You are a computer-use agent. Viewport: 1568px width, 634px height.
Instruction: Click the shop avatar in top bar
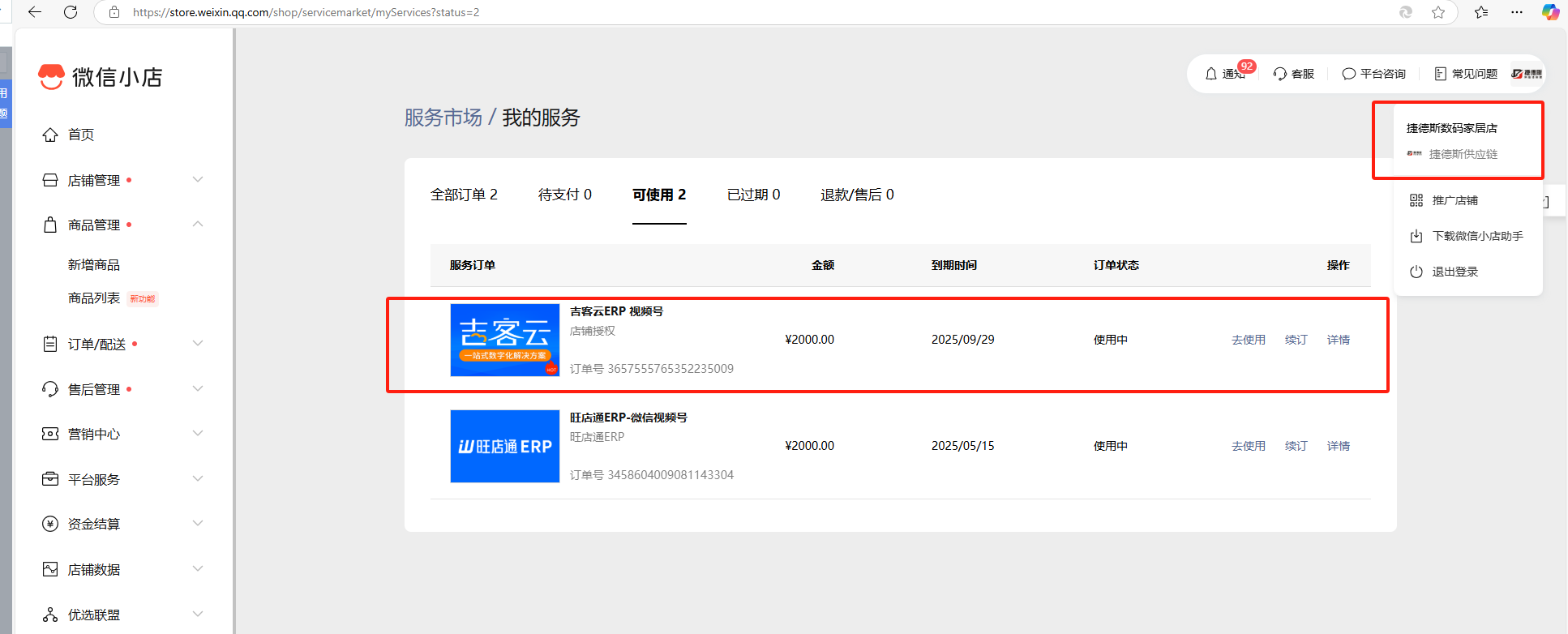click(1527, 74)
